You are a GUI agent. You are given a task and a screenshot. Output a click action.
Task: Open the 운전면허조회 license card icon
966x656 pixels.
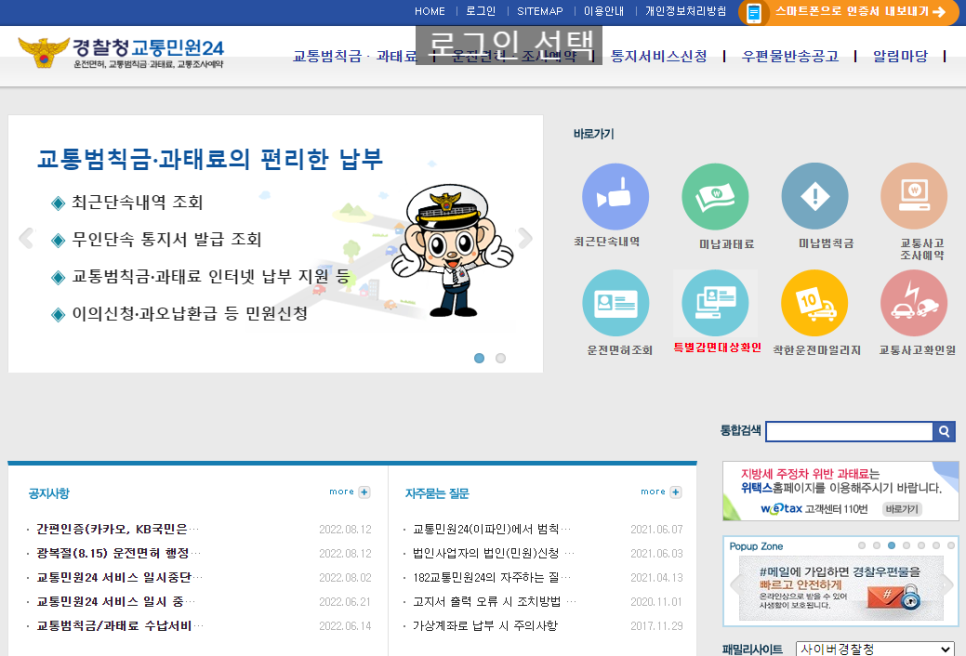coord(615,302)
